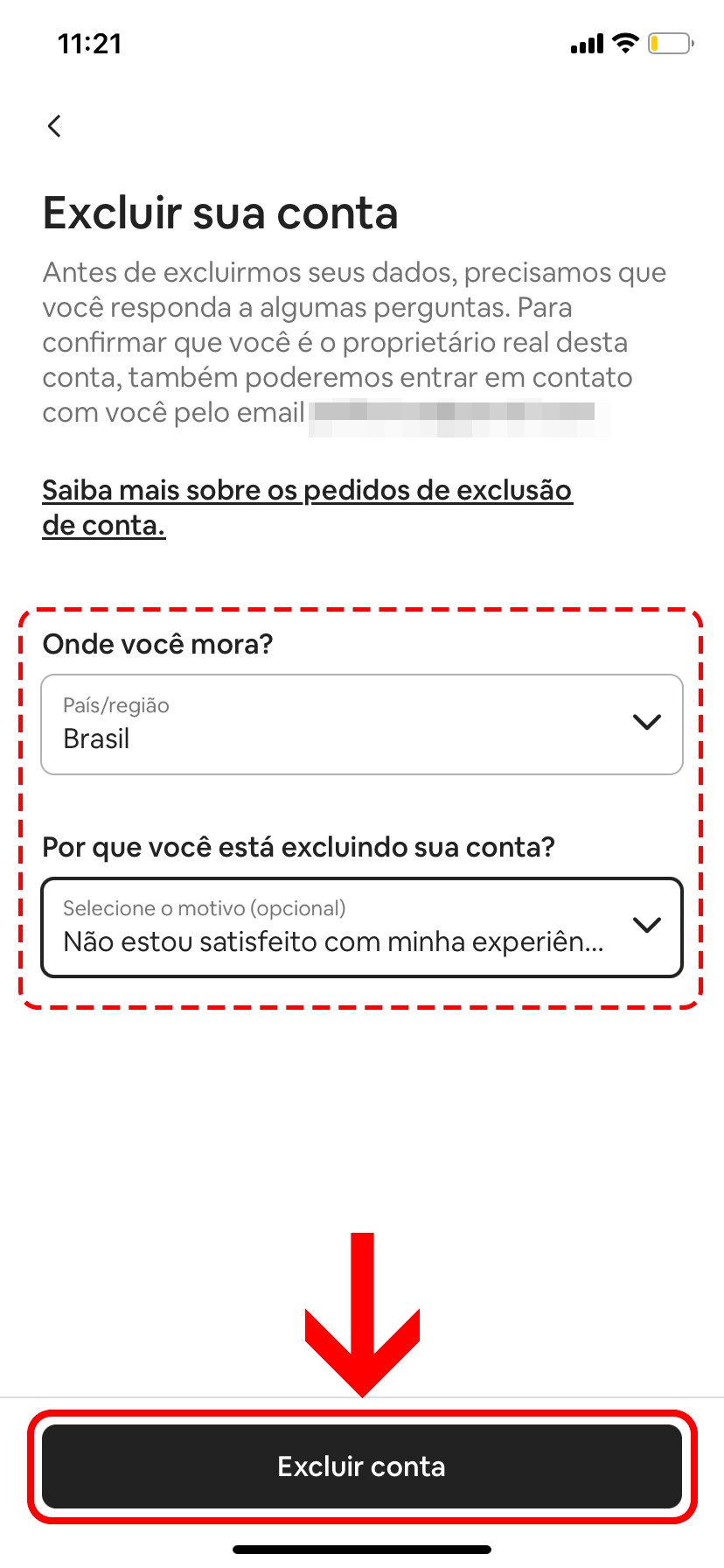Screen dimensions: 724x1568
Task: Tap the cellular signal strength icon
Action: [x=586, y=44]
